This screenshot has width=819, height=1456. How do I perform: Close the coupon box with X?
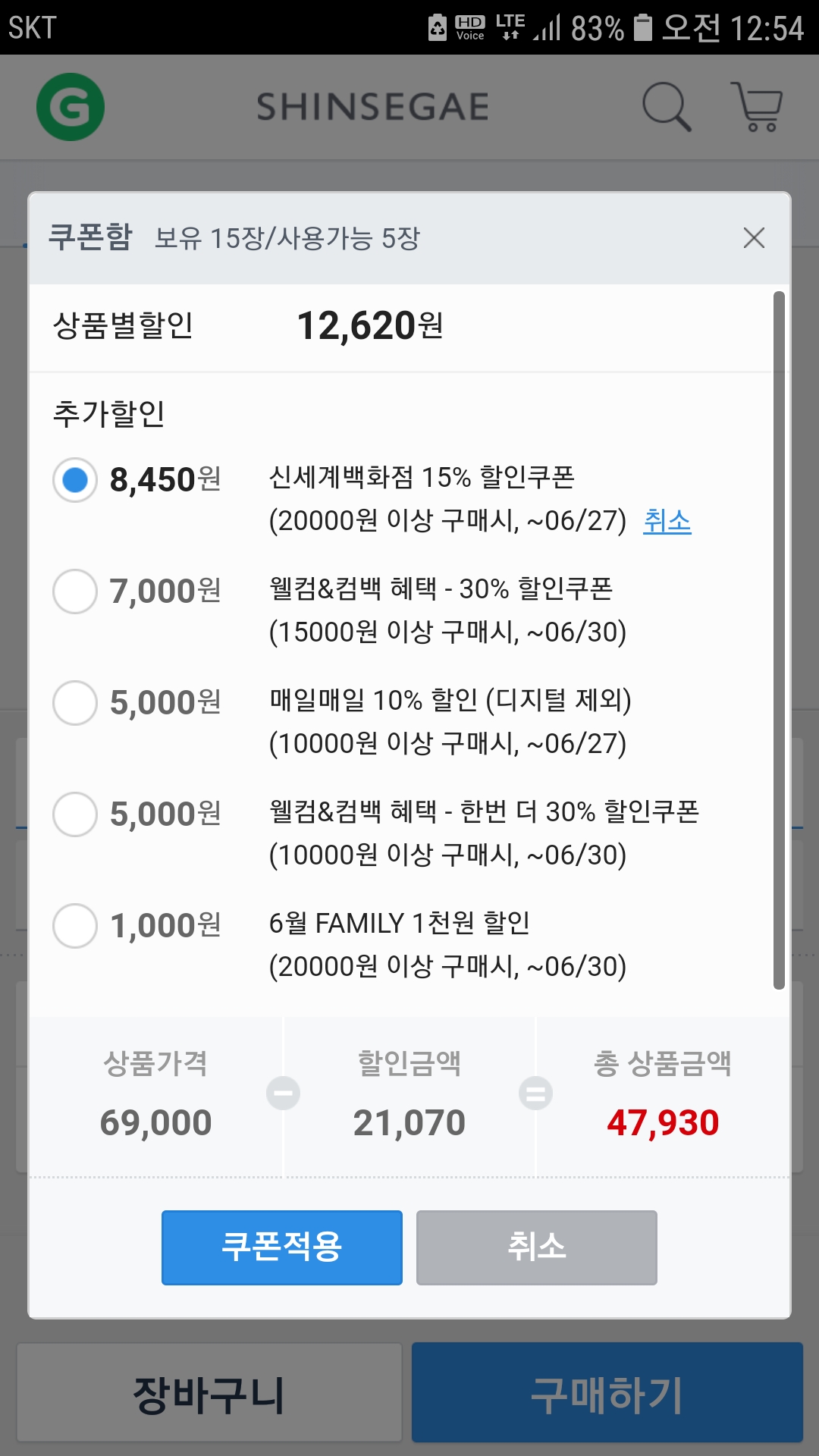click(x=754, y=238)
